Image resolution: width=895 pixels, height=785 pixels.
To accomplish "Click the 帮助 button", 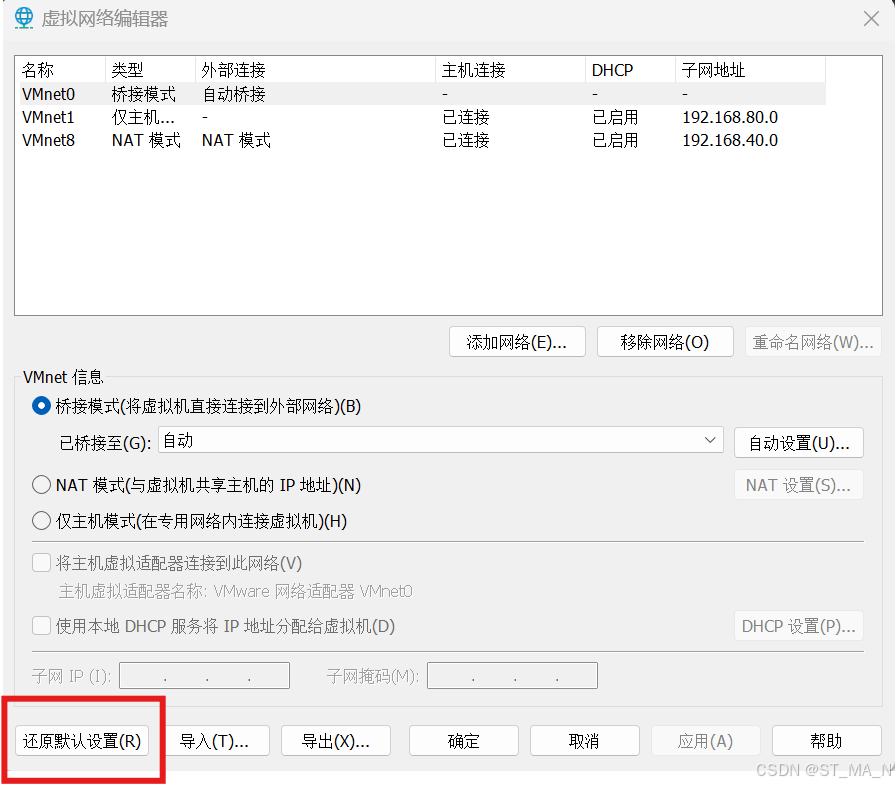I will pyautogui.click(x=827, y=740).
